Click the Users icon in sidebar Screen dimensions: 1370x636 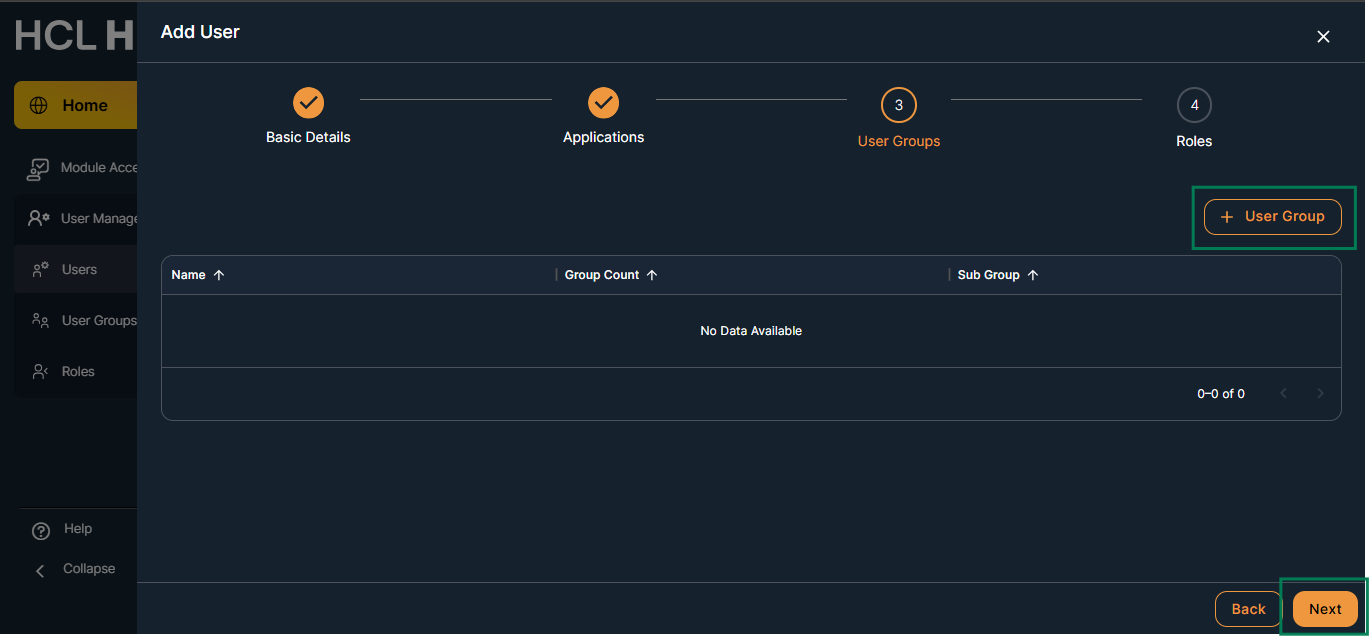tap(40, 270)
